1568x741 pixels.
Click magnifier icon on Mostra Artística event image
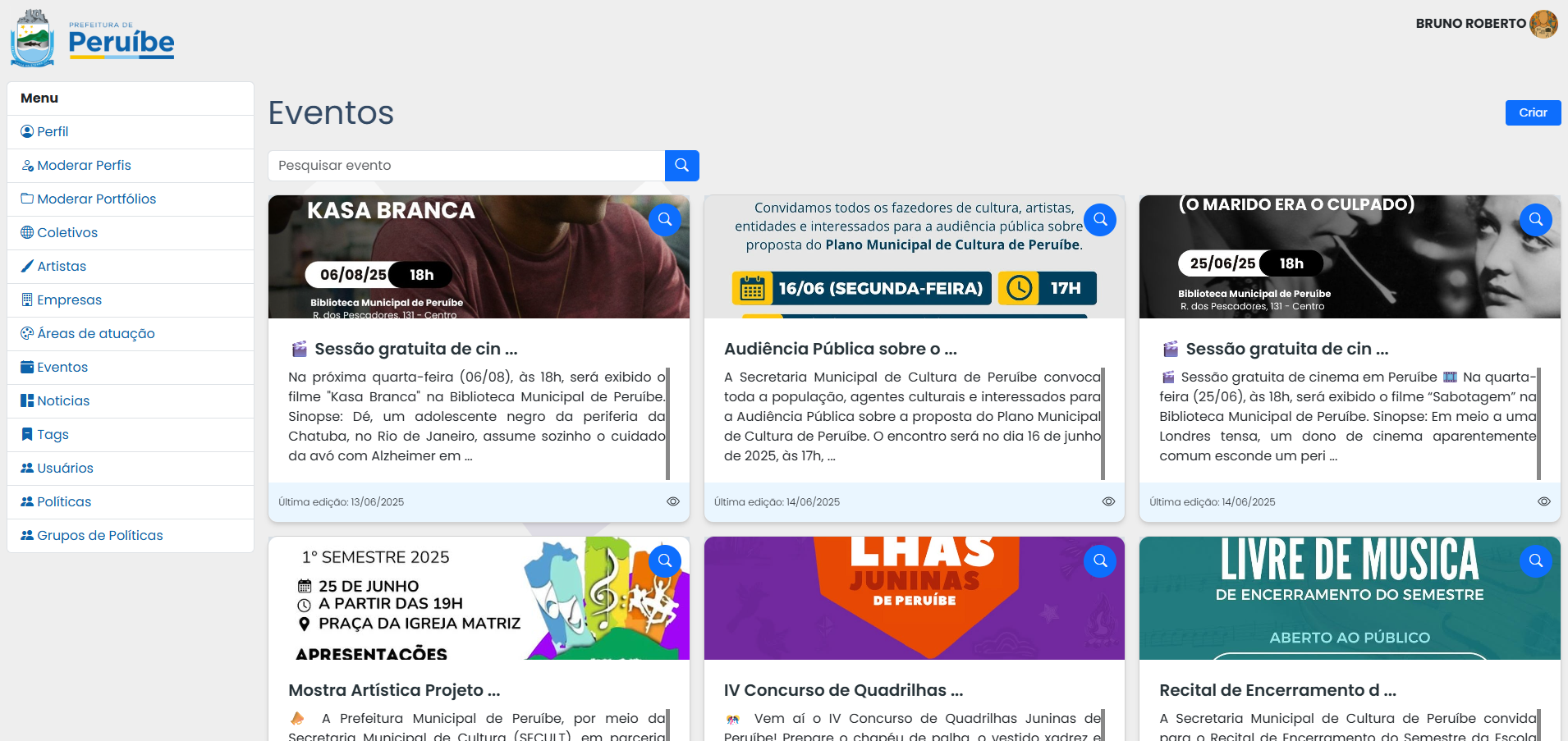pyautogui.click(x=665, y=561)
